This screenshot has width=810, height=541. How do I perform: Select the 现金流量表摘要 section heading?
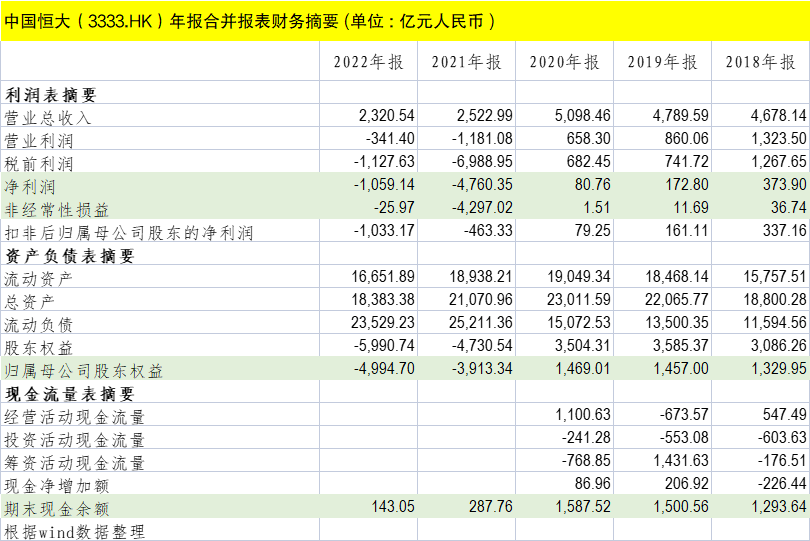69,394
